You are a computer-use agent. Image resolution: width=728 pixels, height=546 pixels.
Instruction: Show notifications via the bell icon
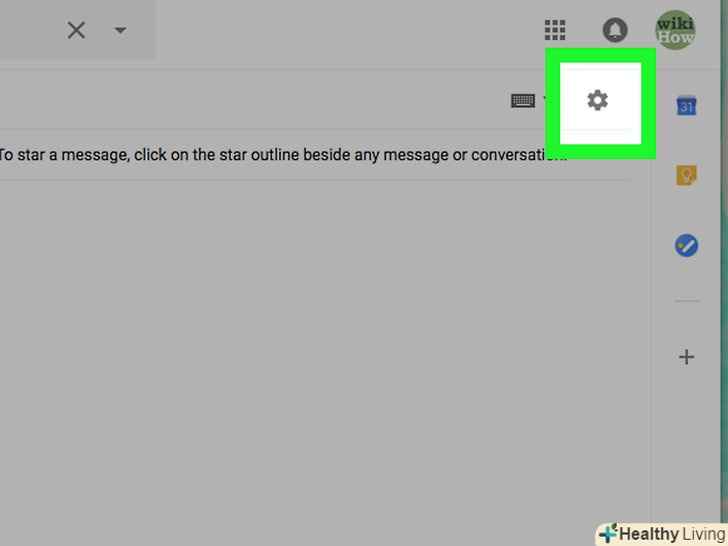tap(615, 30)
